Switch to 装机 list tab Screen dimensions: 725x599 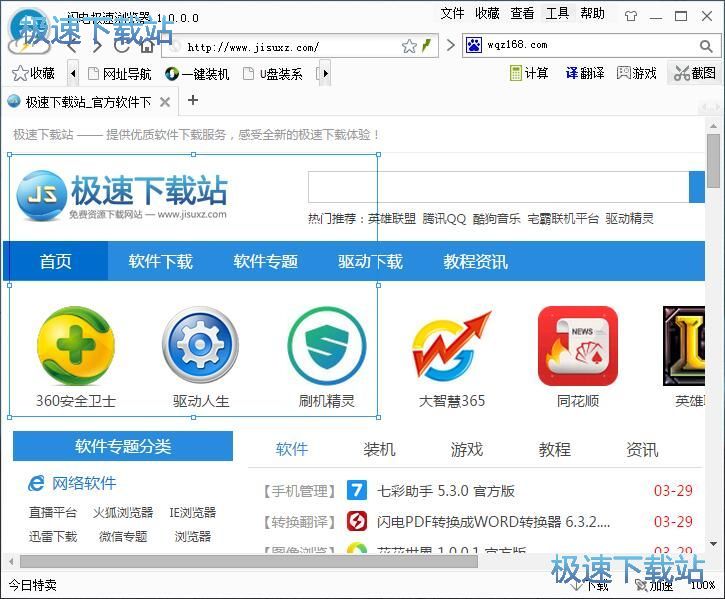(x=379, y=449)
